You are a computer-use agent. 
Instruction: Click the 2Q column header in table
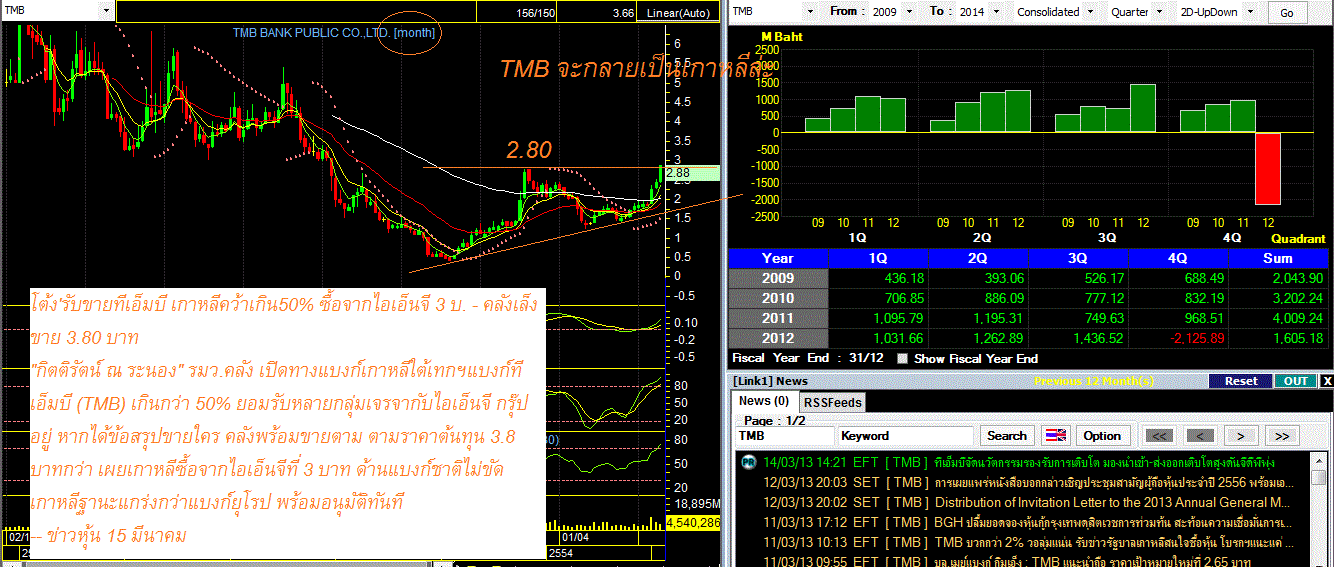[x=978, y=258]
